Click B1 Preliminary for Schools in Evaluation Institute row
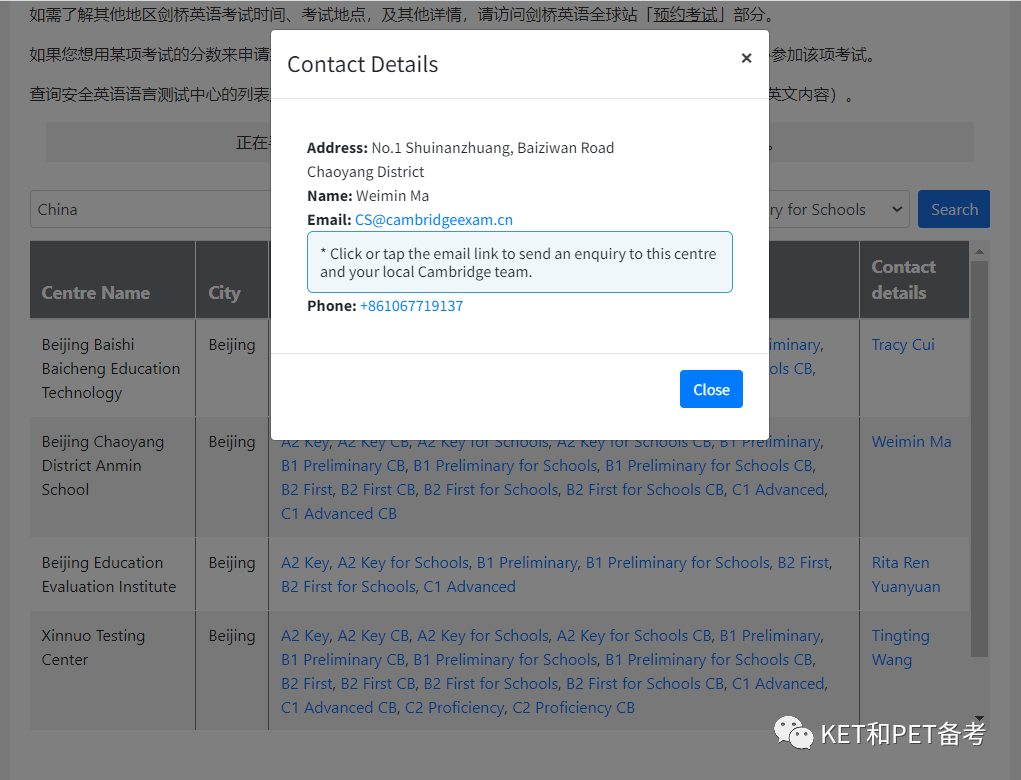1021x780 pixels. pyautogui.click(x=677, y=563)
